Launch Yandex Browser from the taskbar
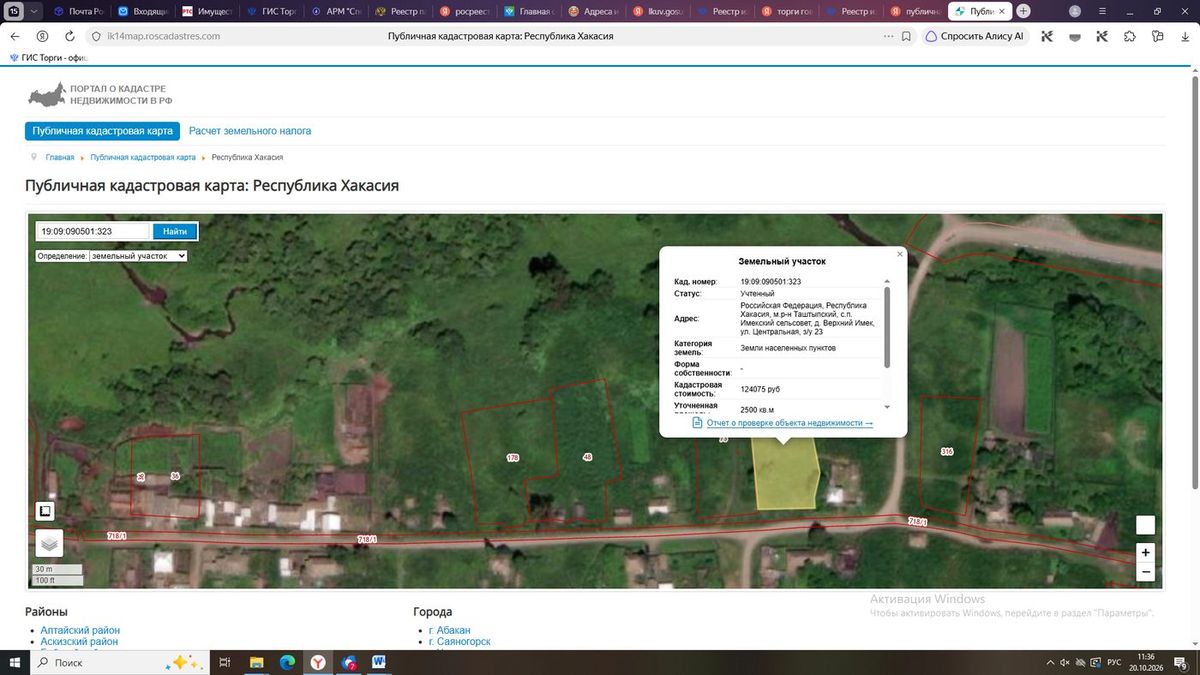Screen dimensions: 1200x675 click(317, 662)
